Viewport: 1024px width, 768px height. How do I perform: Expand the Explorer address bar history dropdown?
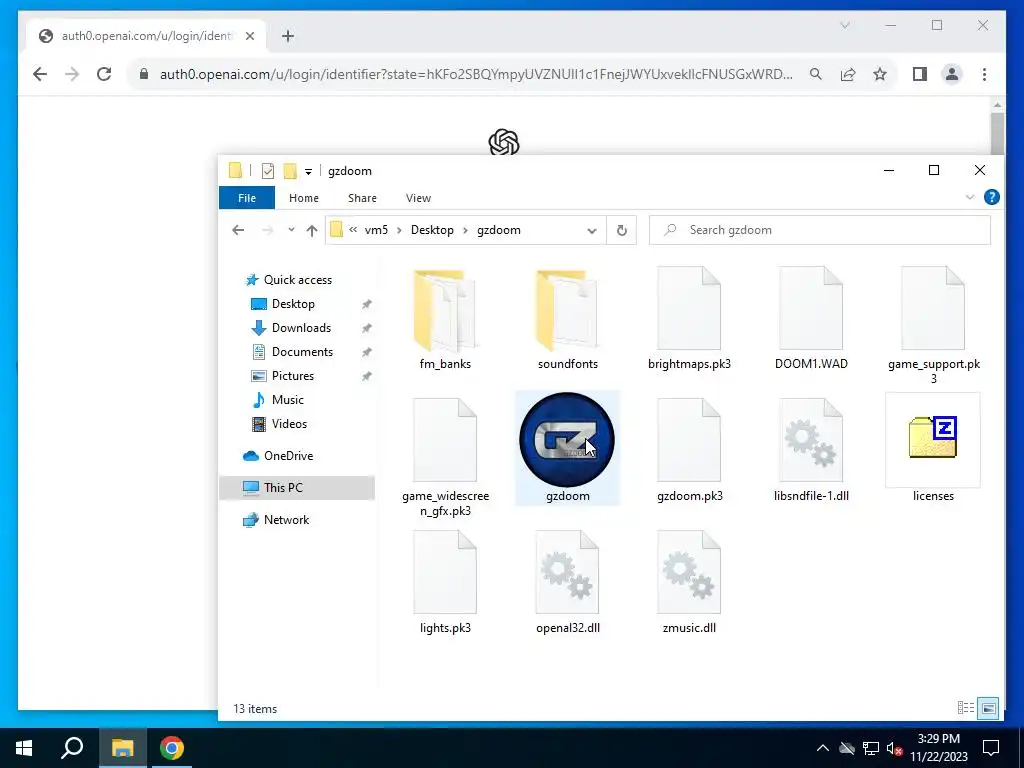592,231
